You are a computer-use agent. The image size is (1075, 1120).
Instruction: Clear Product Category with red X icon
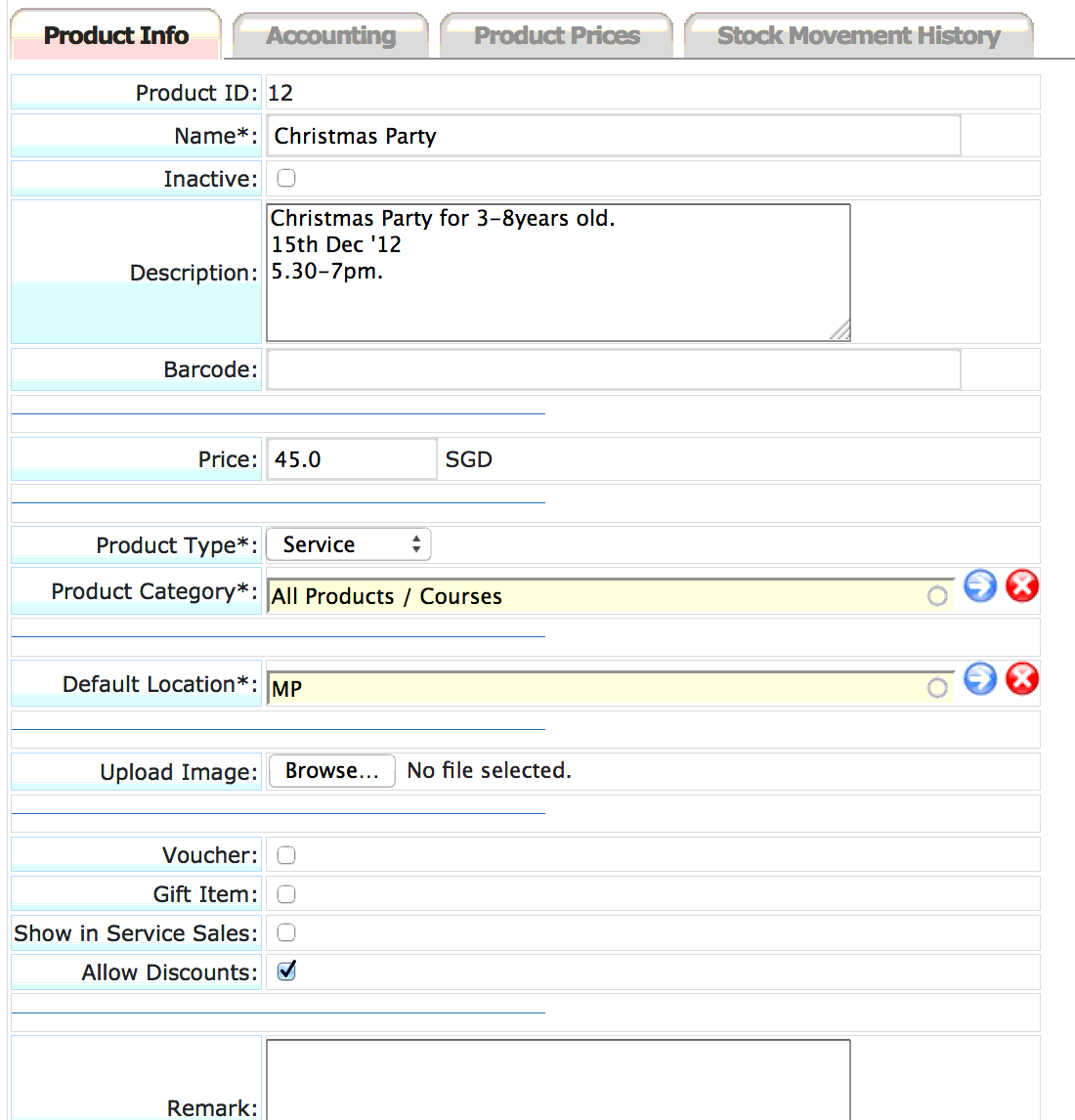point(1022,586)
